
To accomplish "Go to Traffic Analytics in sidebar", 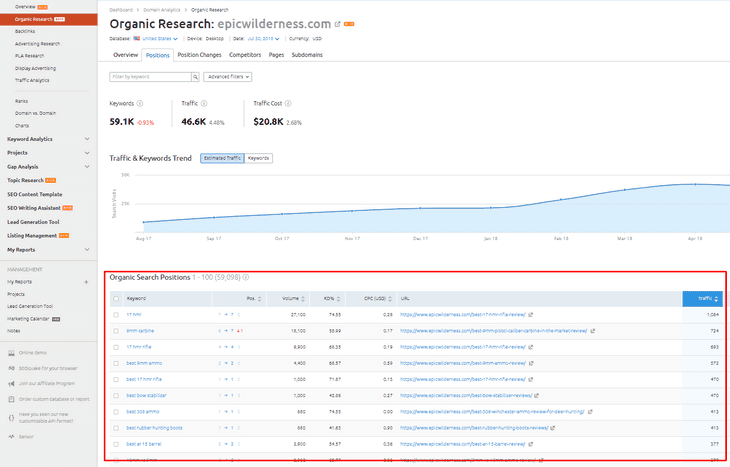I will click(x=32, y=81).
